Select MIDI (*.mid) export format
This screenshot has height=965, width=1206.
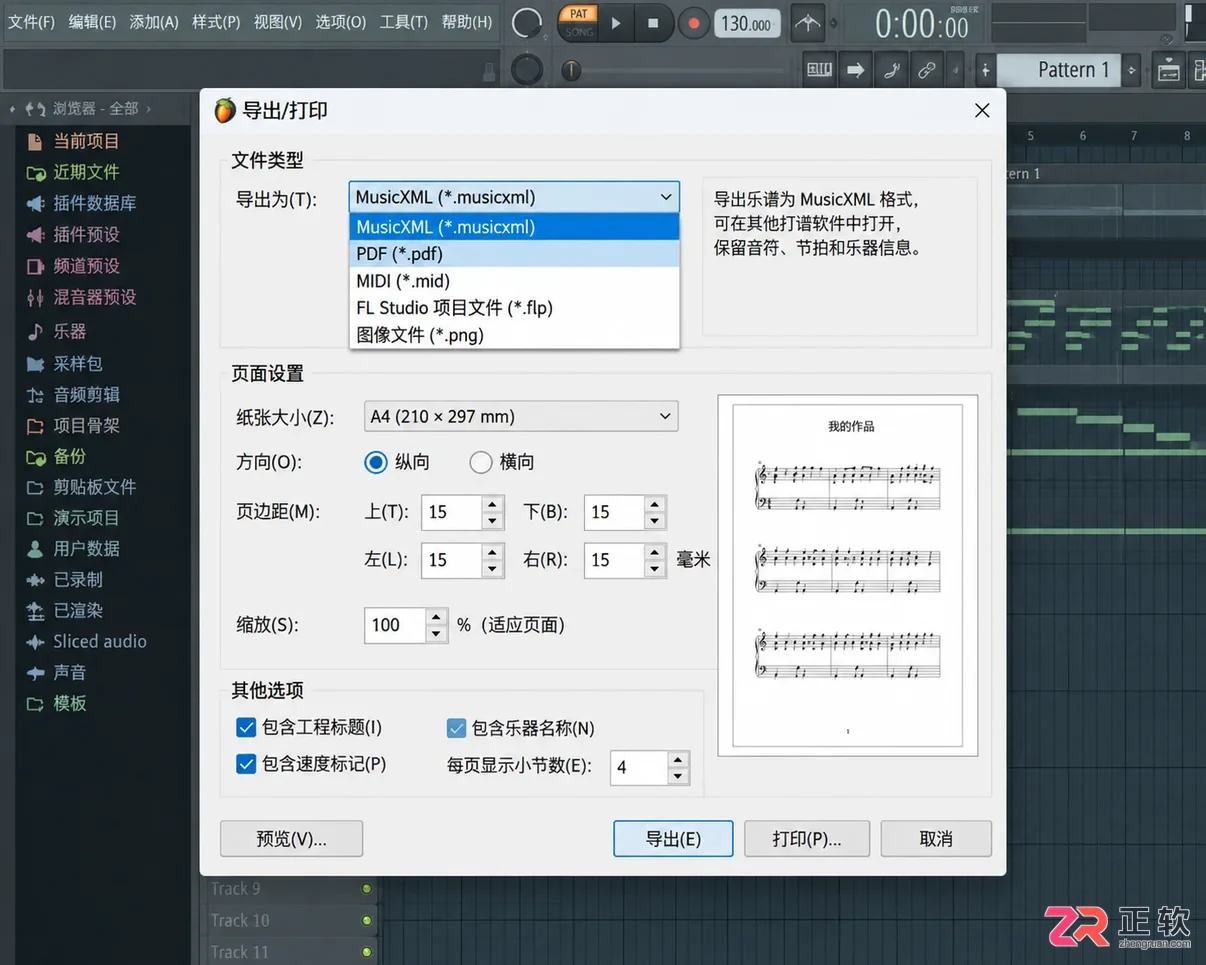click(x=514, y=281)
